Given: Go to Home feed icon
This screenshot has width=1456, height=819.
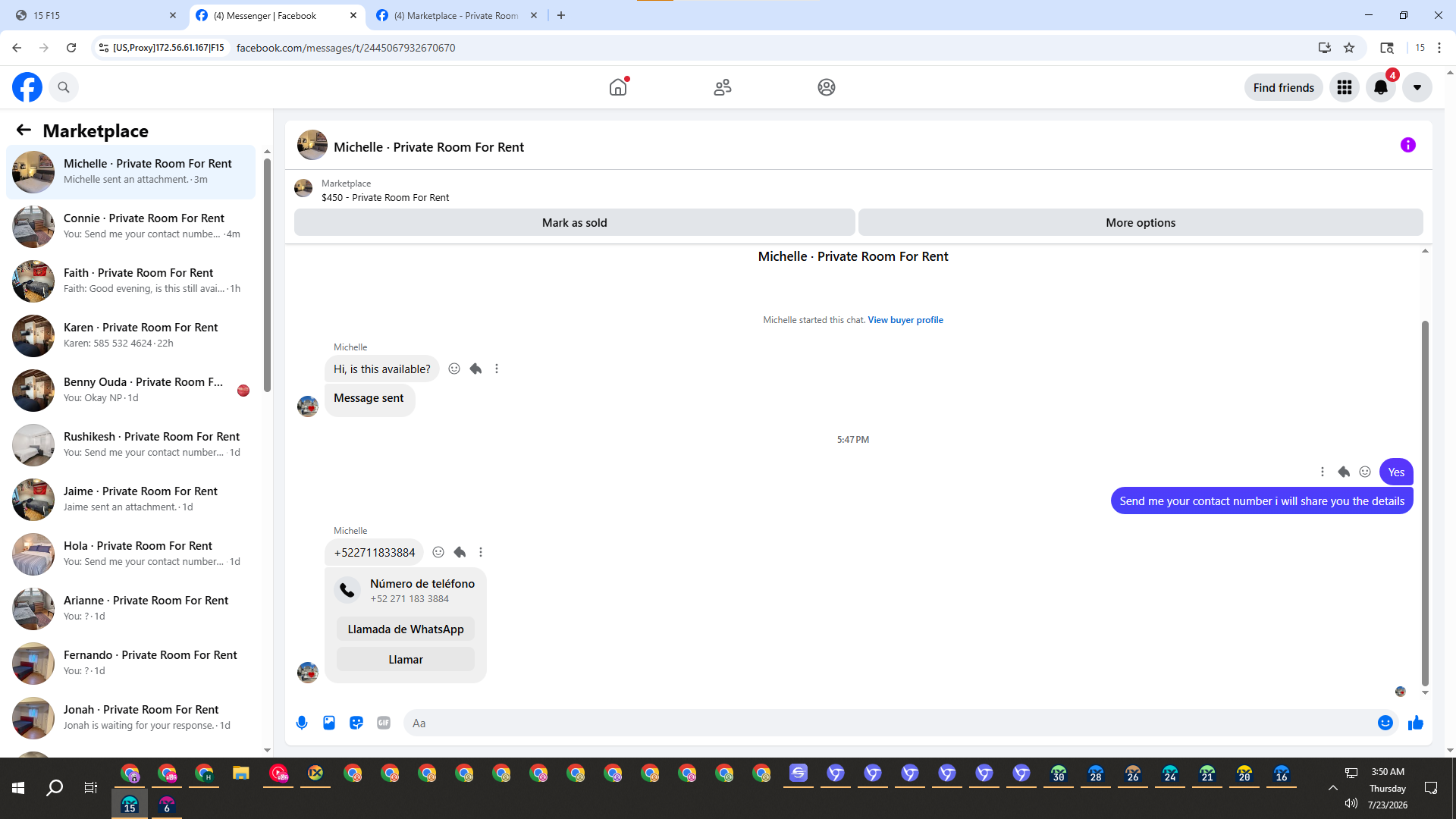Looking at the screenshot, I should [x=618, y=87].
